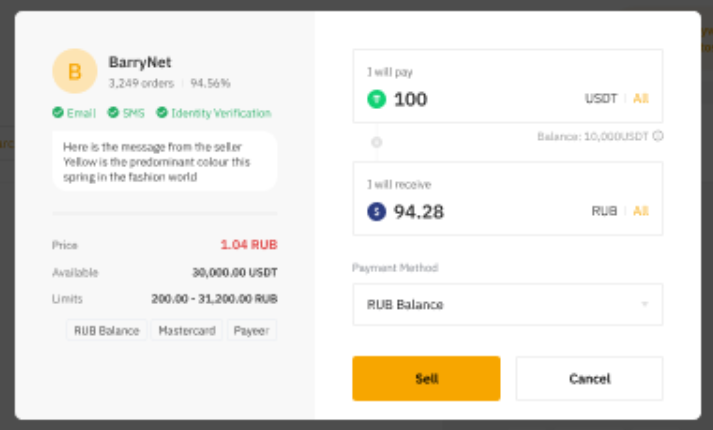
Task: Open the Payment Method dropdown
Action: click(507, 304)
